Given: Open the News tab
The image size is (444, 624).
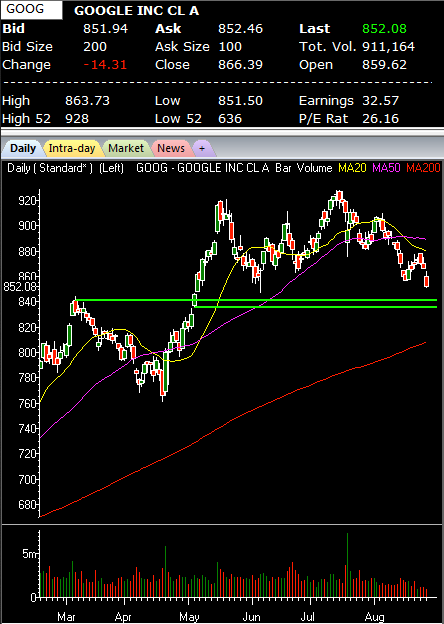Looking at the screenshot, I should (171, 148).
